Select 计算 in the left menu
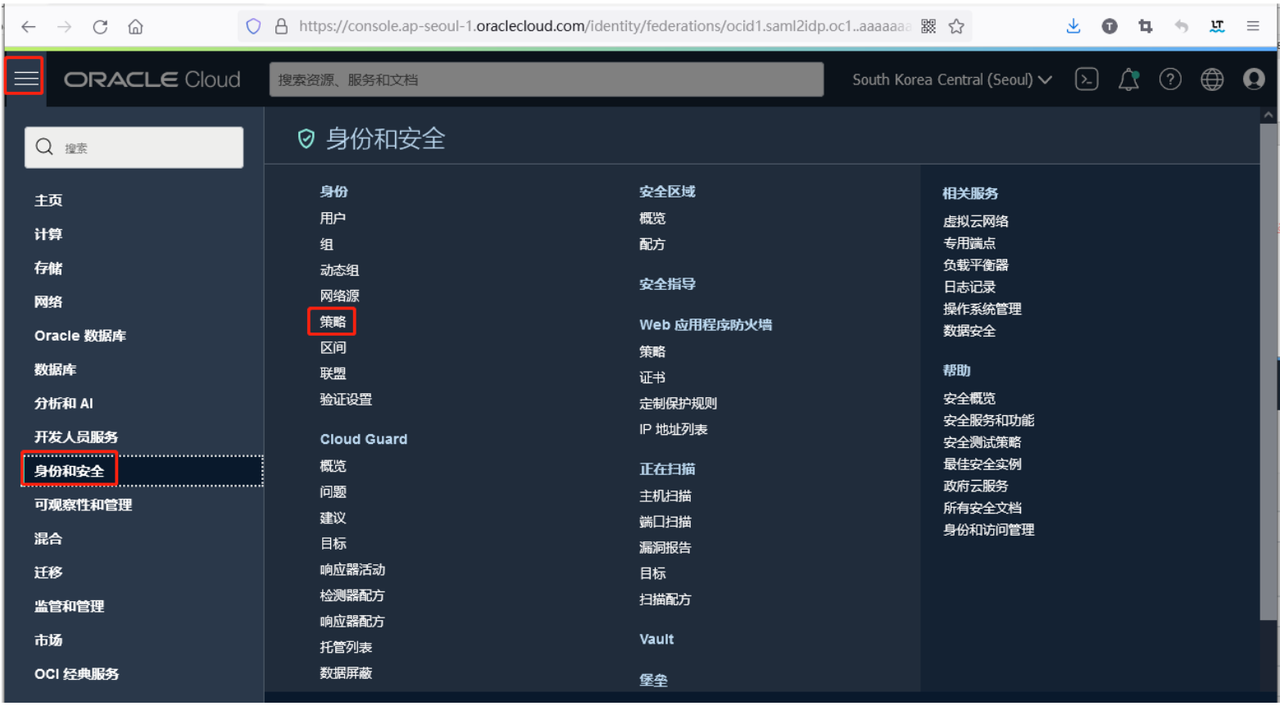The image size is (1280, 706). (48, 234)
